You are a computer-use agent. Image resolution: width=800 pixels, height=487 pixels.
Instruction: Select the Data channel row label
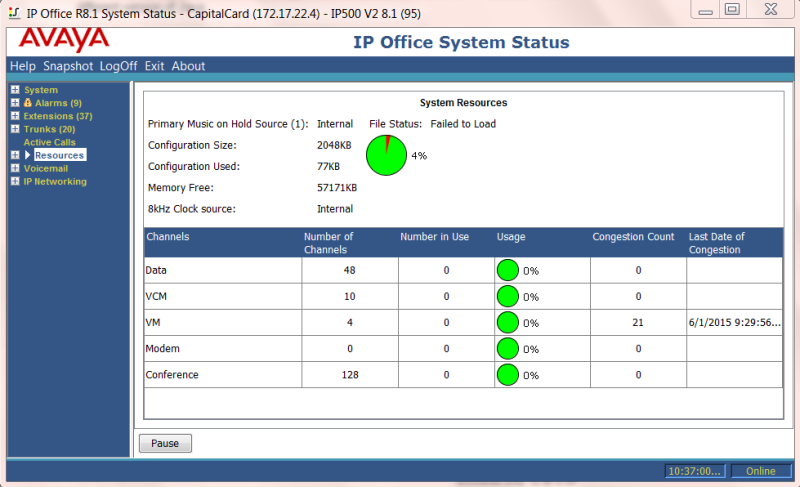156,270
